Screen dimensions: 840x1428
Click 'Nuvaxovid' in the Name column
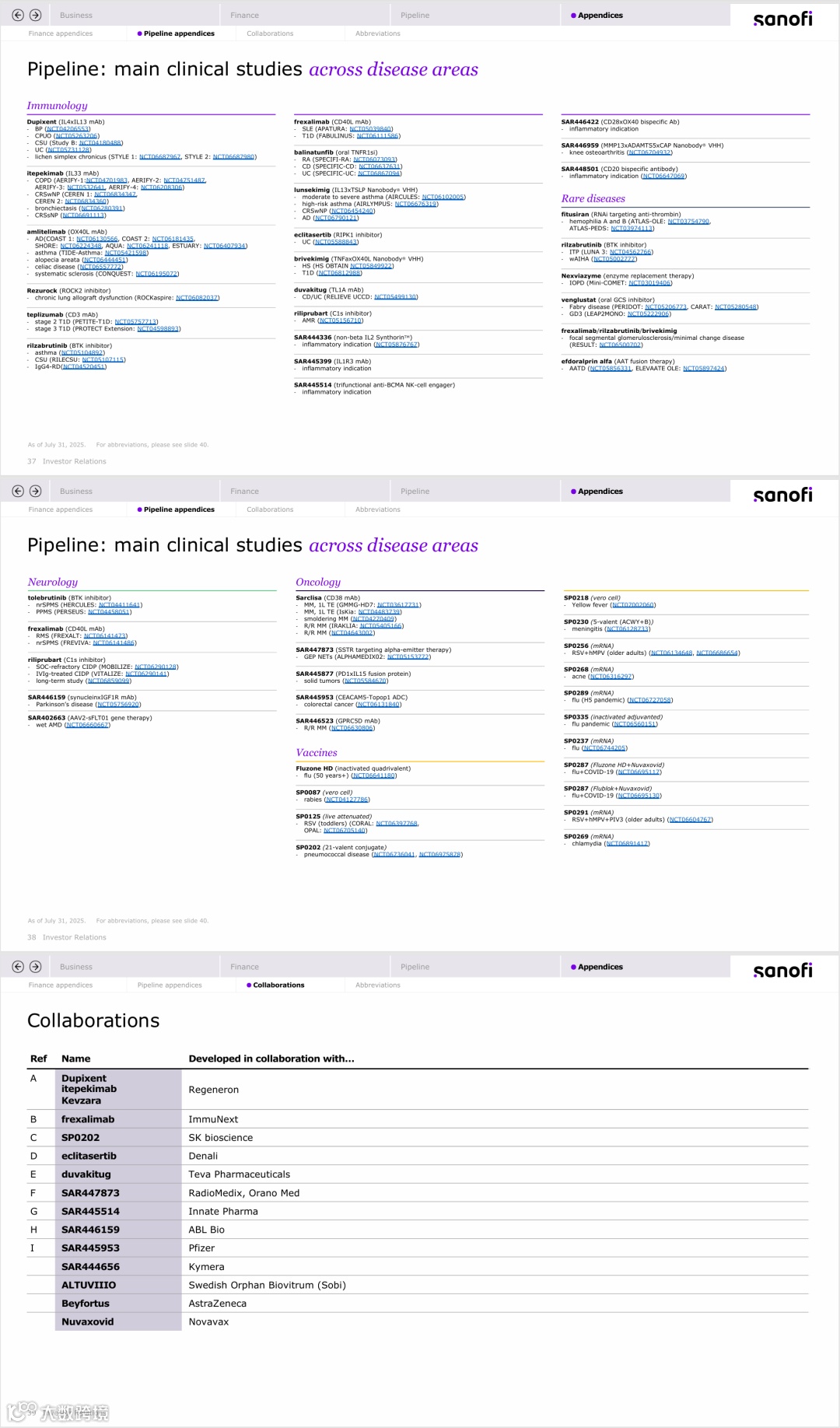click(88, 1321)
